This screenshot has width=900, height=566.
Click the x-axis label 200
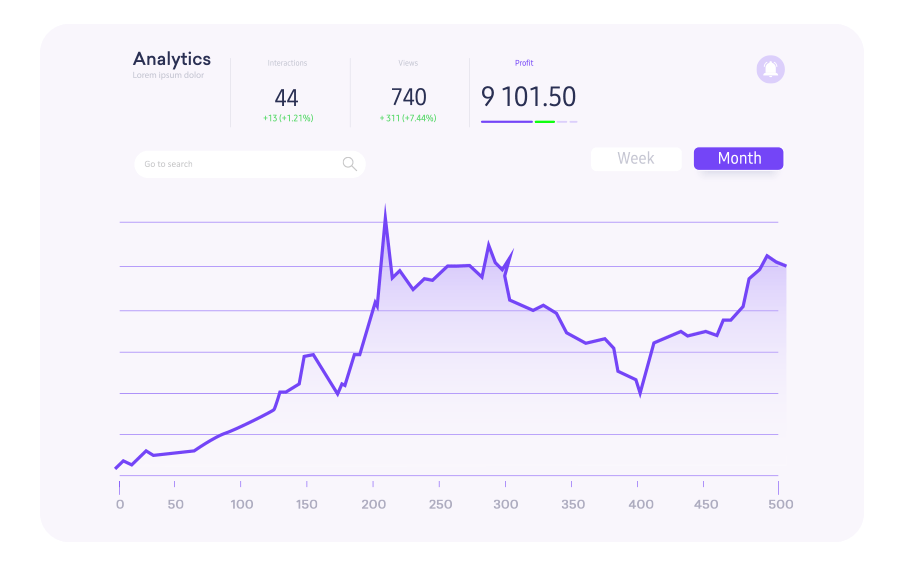pos(374,505)
